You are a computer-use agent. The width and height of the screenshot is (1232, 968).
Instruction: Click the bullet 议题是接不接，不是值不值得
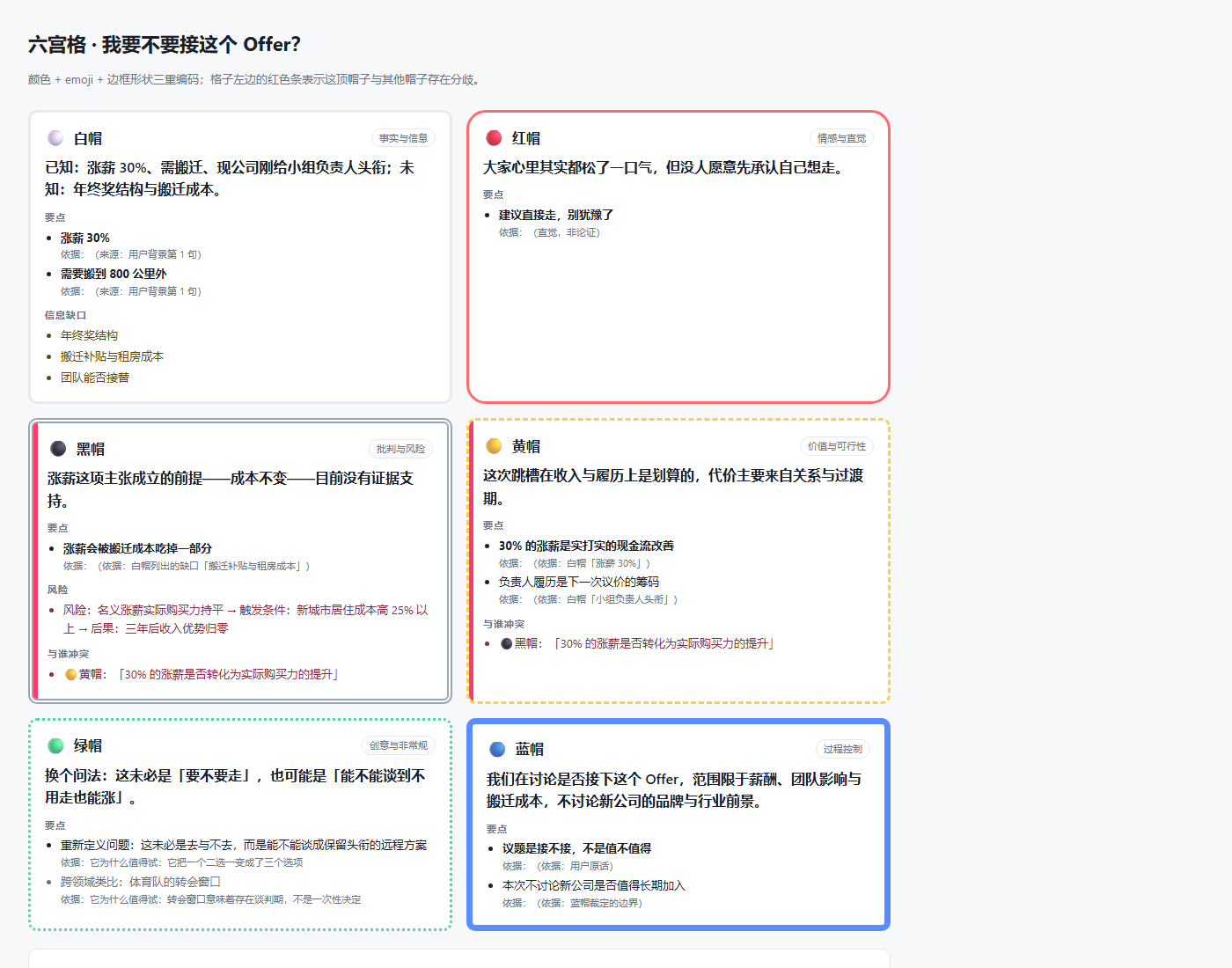pyautogui.click(x=576, y=848)
